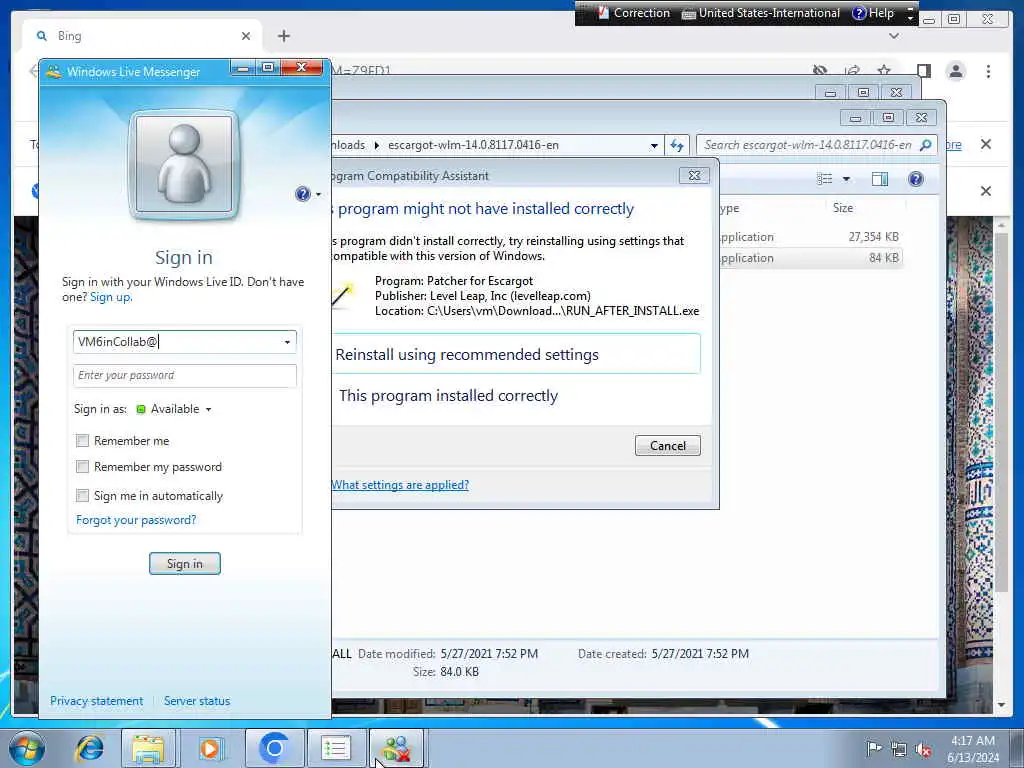Open What settings are applied link

pyautogui.click(x=400, y=485)
